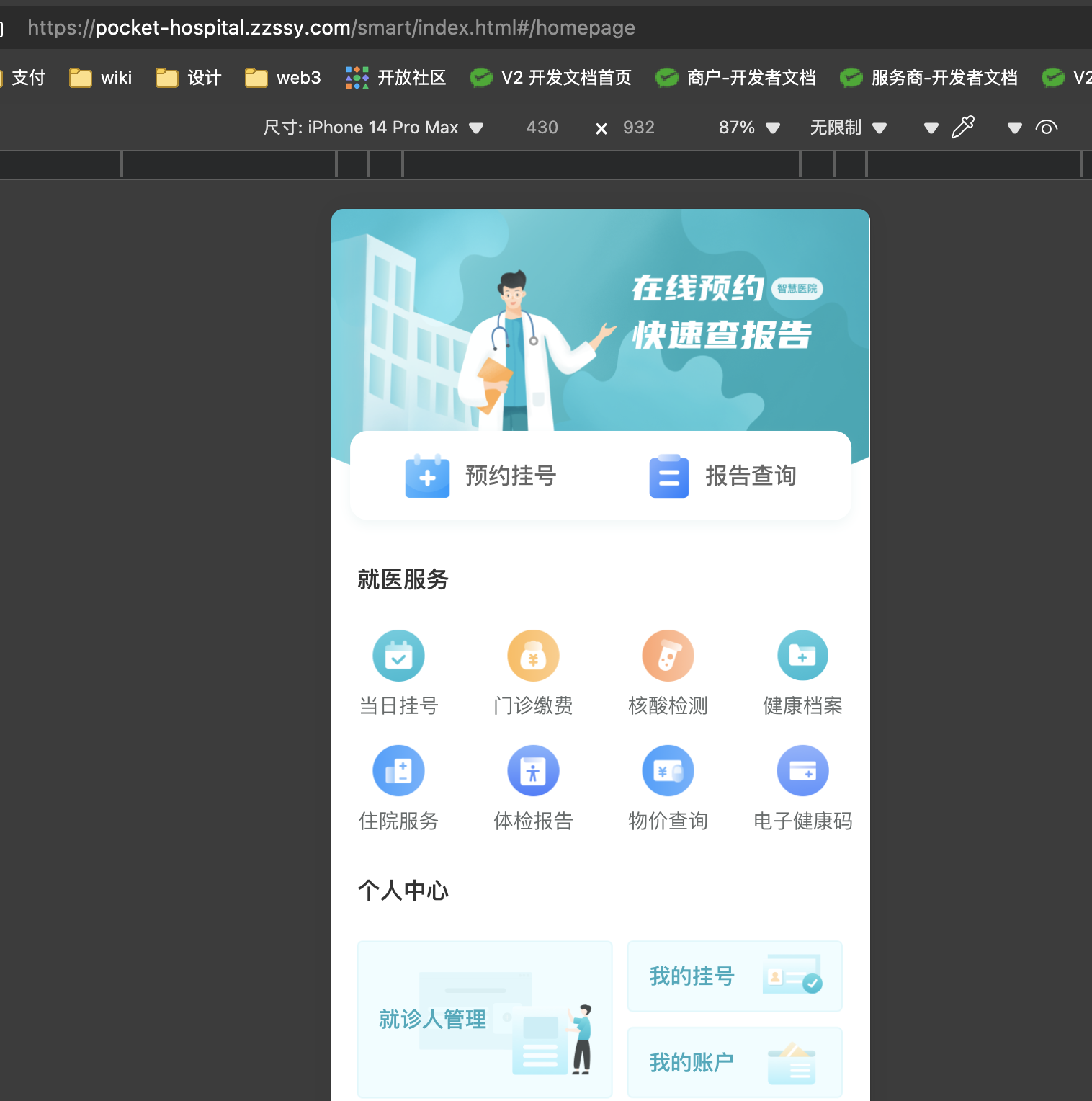Click the wiki folder icon
1092x1101 pixels.
(x=80, y=77)
